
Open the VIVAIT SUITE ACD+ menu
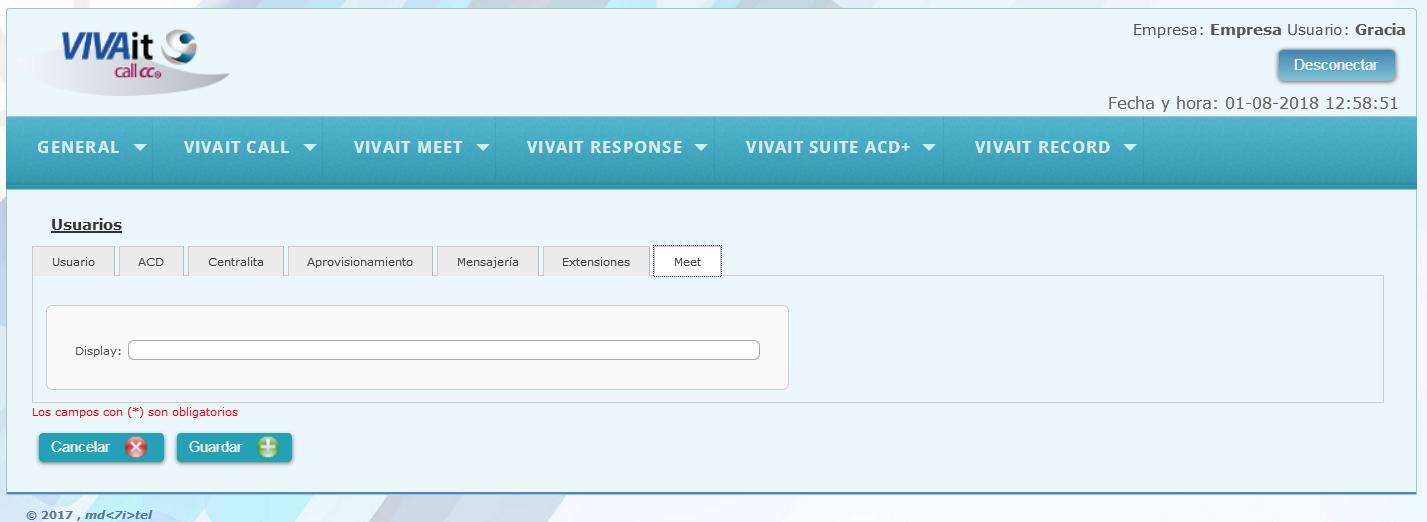coord(828,147)
